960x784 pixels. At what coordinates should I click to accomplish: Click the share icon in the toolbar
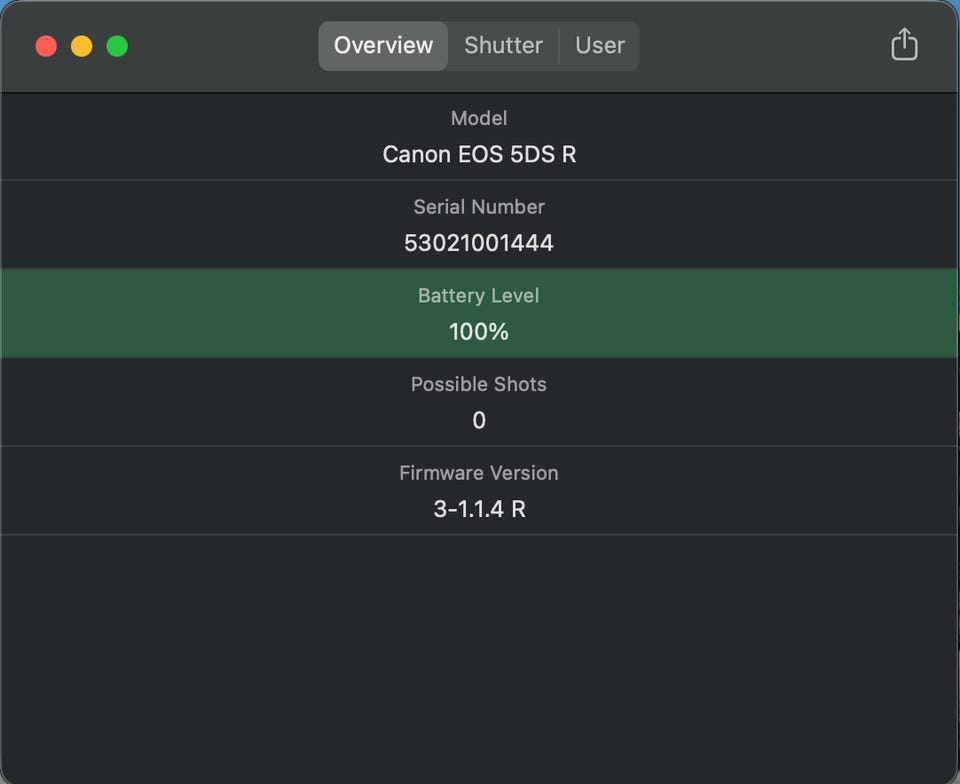pyautogui.click(x=904, y=45)
